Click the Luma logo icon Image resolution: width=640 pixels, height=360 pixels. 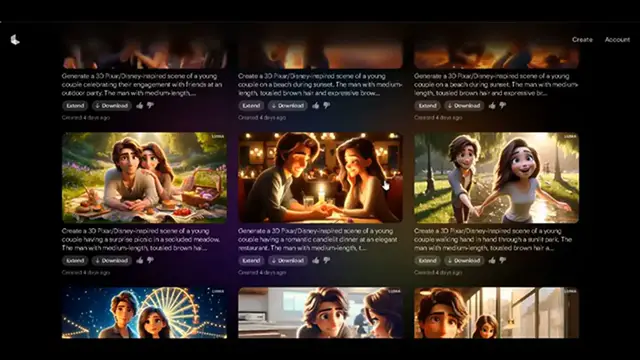pyautogui.click(x=15, y=40)
